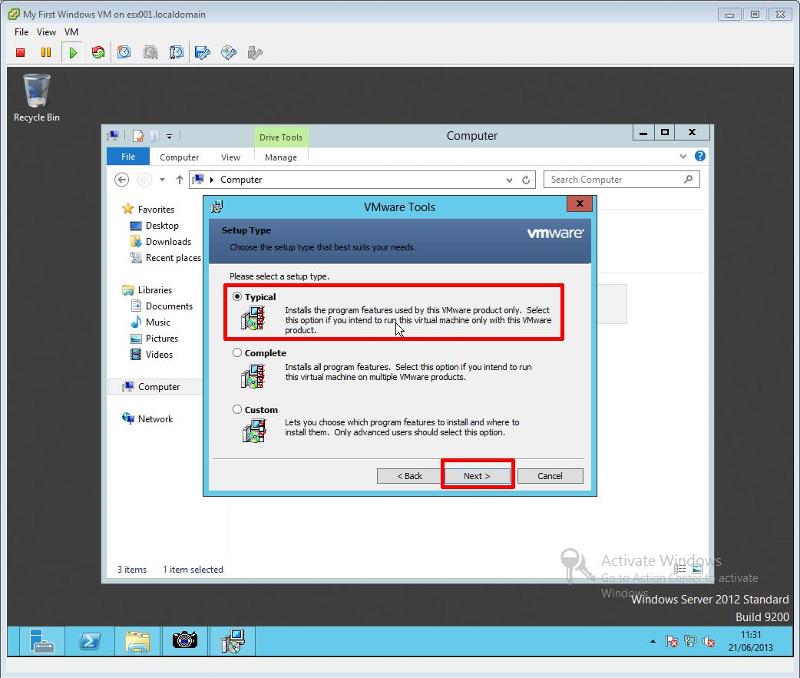Click the < Back button
Screen dimensions: 800x678
410,475
